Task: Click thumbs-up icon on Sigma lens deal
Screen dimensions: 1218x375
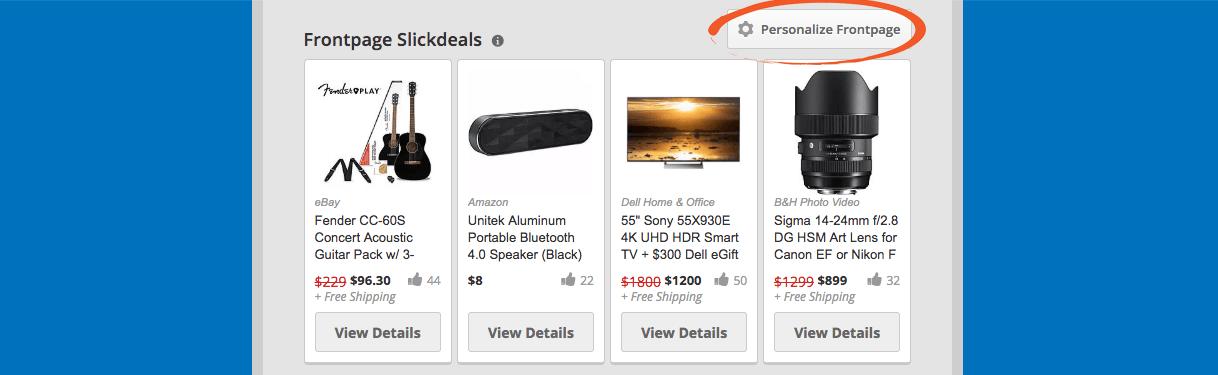Action: (x=874, y=280)
